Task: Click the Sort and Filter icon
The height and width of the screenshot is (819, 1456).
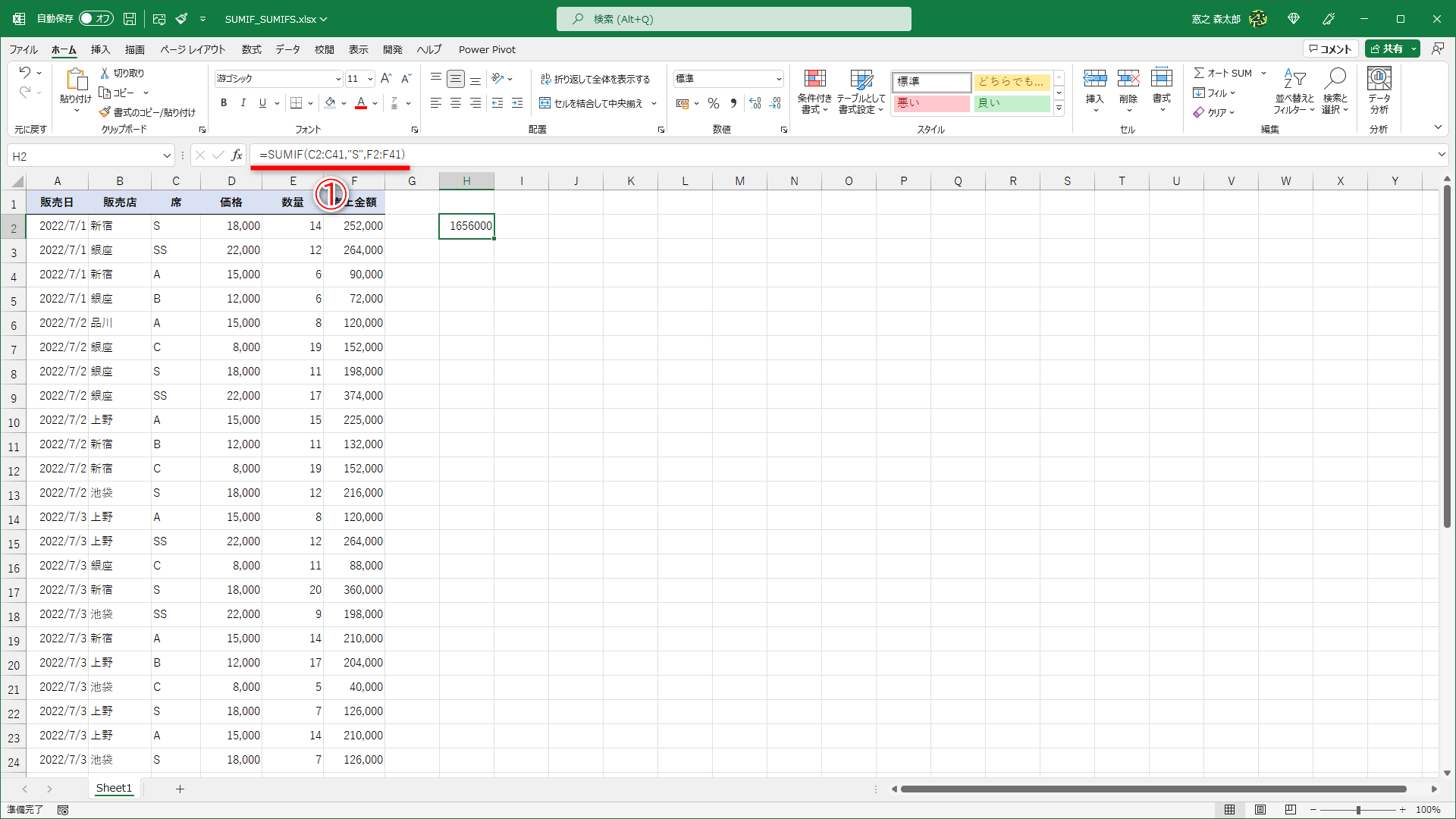Action: point(1294,80)
